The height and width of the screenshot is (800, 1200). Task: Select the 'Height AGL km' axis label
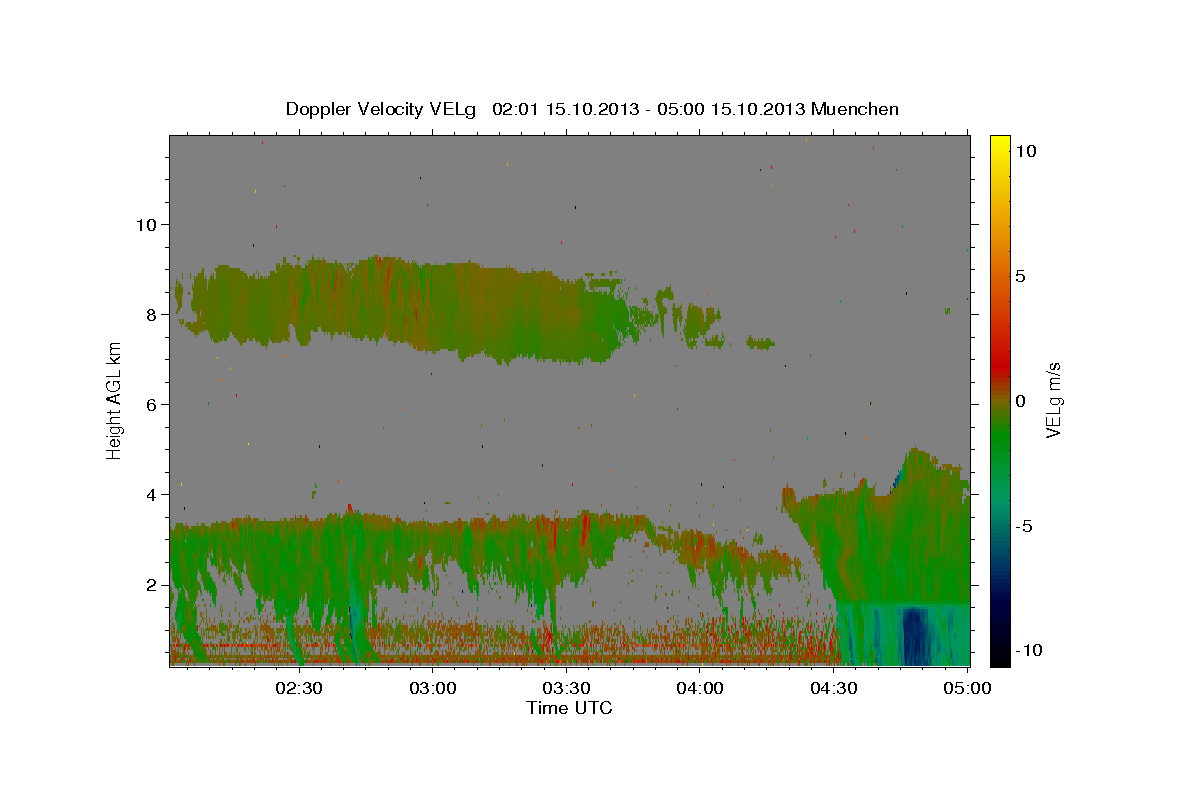[115, 400]
